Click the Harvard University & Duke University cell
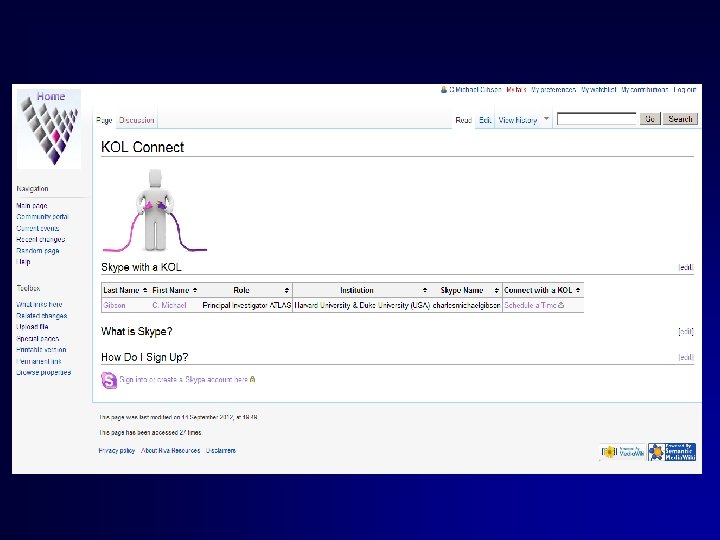Screen dimensions: 720x540 tap(362, 305)
